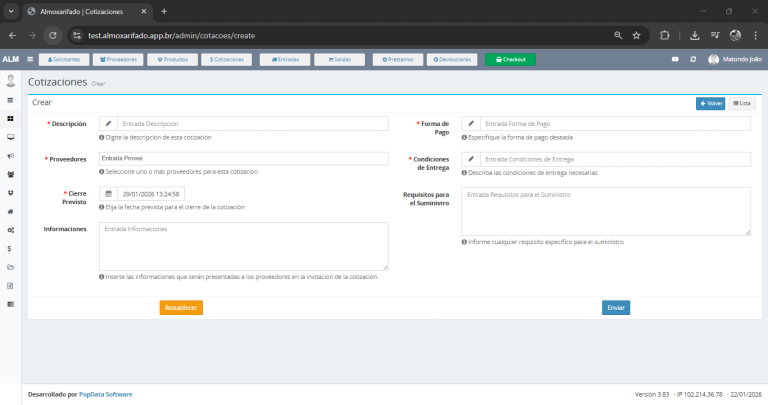The width and height of the screenshot is (768, 405).
Task: Reset the form using Restablecer
Action: tap(181, 307)
